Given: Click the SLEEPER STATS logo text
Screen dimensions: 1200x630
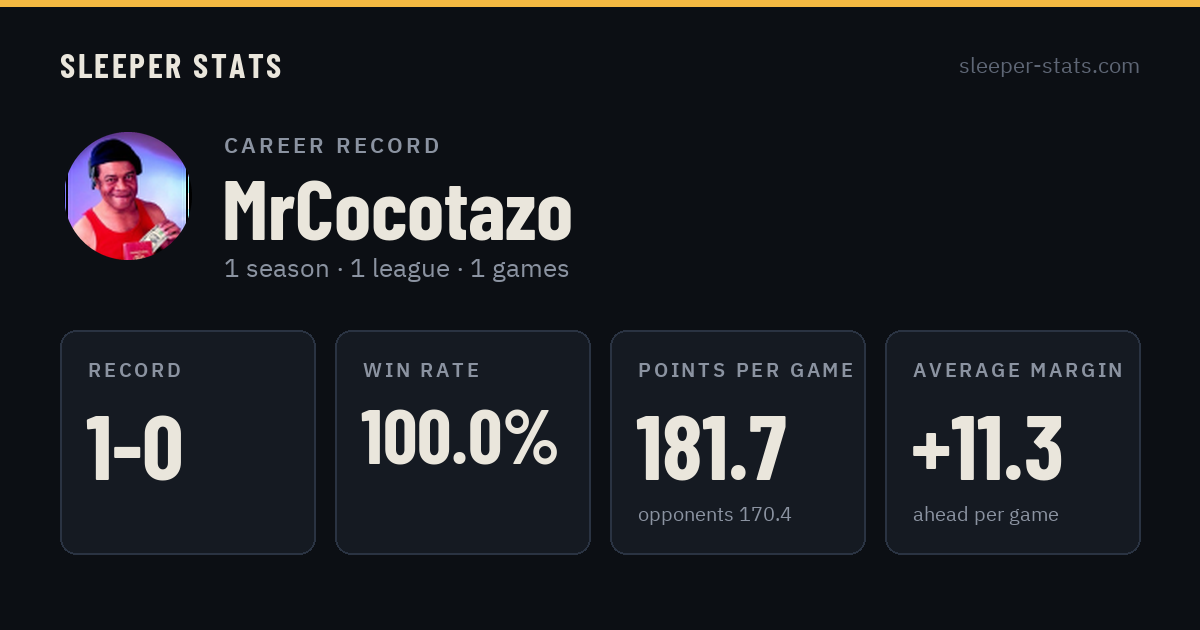Looking at the screenshot, I should coord(171,66).
